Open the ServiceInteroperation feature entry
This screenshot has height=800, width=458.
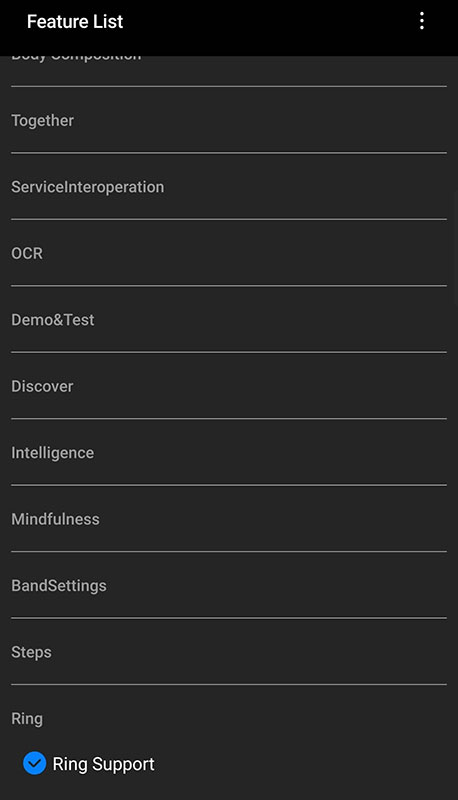(x=229, y=187)
